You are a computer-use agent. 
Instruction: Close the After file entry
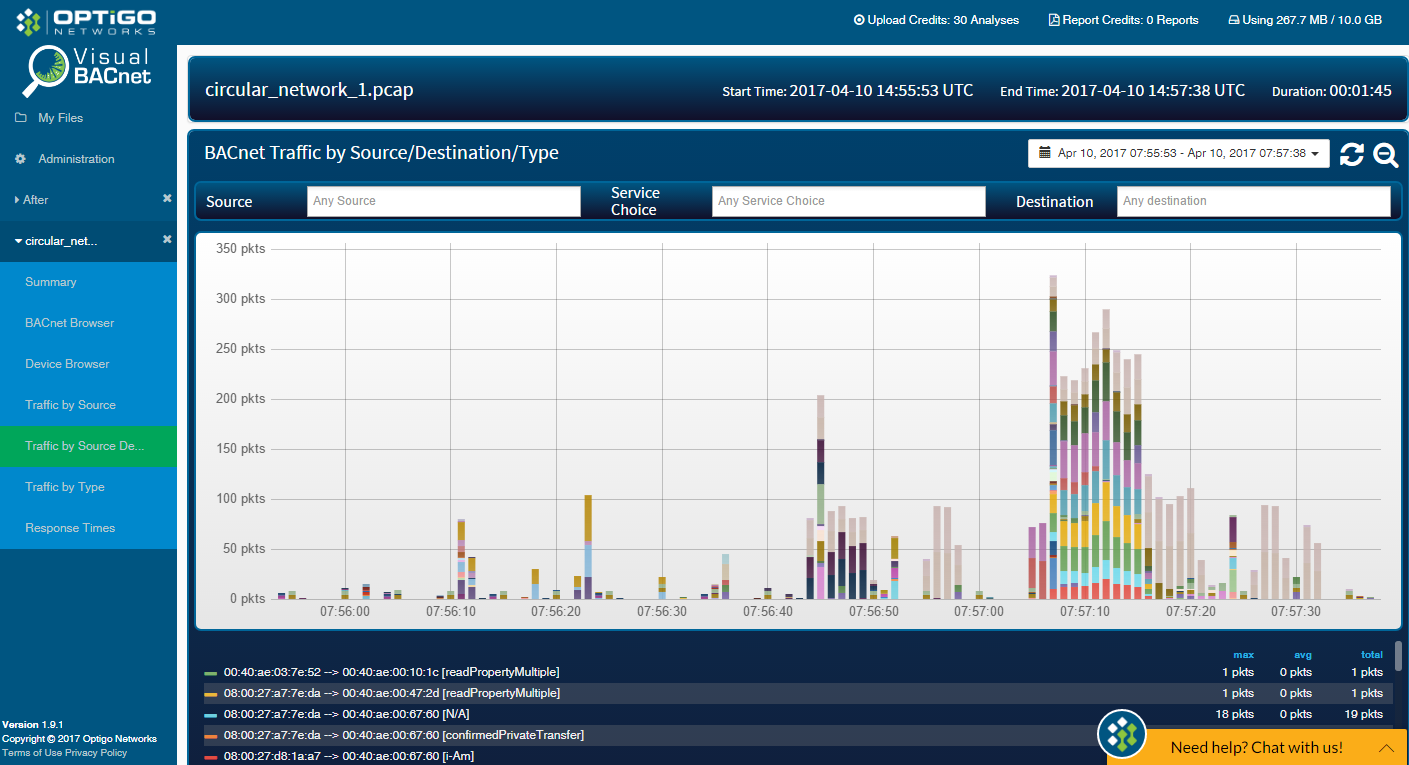point(167,199)
